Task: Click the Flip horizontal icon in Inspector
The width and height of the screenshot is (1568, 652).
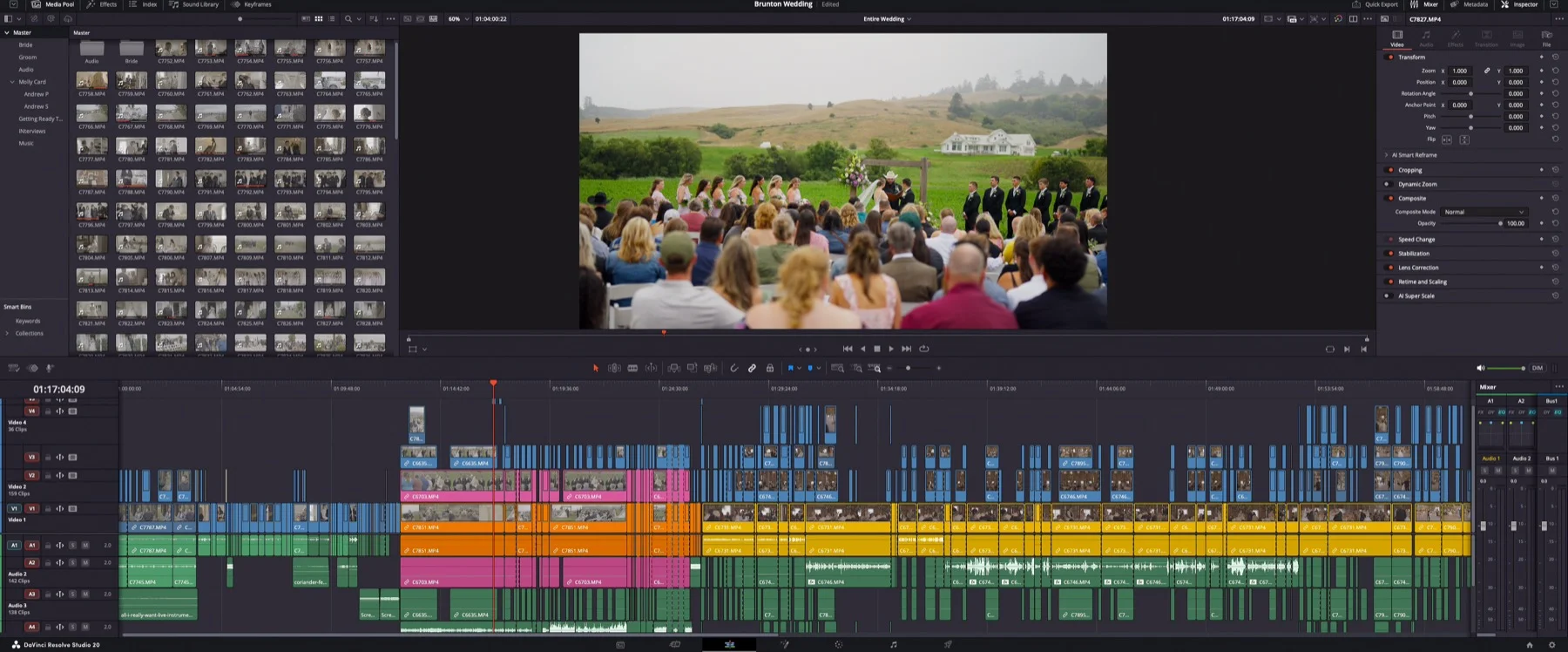Action: tap(1447, 139)
